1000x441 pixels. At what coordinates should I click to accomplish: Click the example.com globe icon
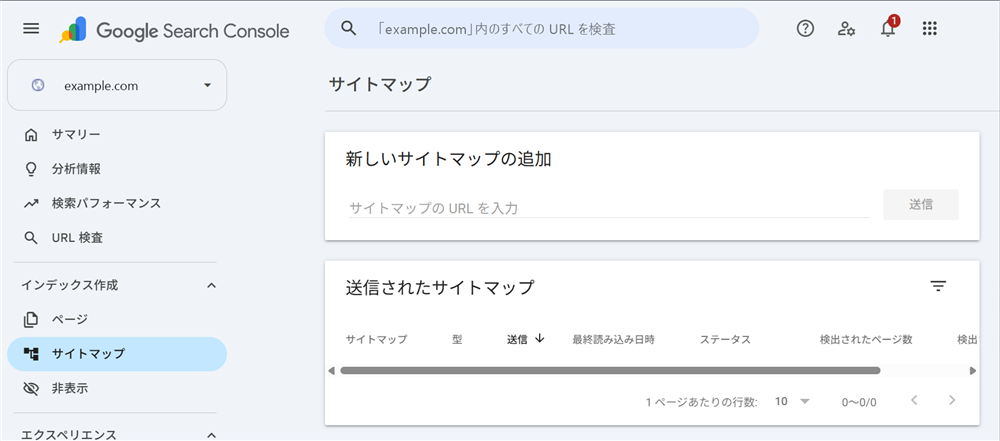tap(38, 86)
